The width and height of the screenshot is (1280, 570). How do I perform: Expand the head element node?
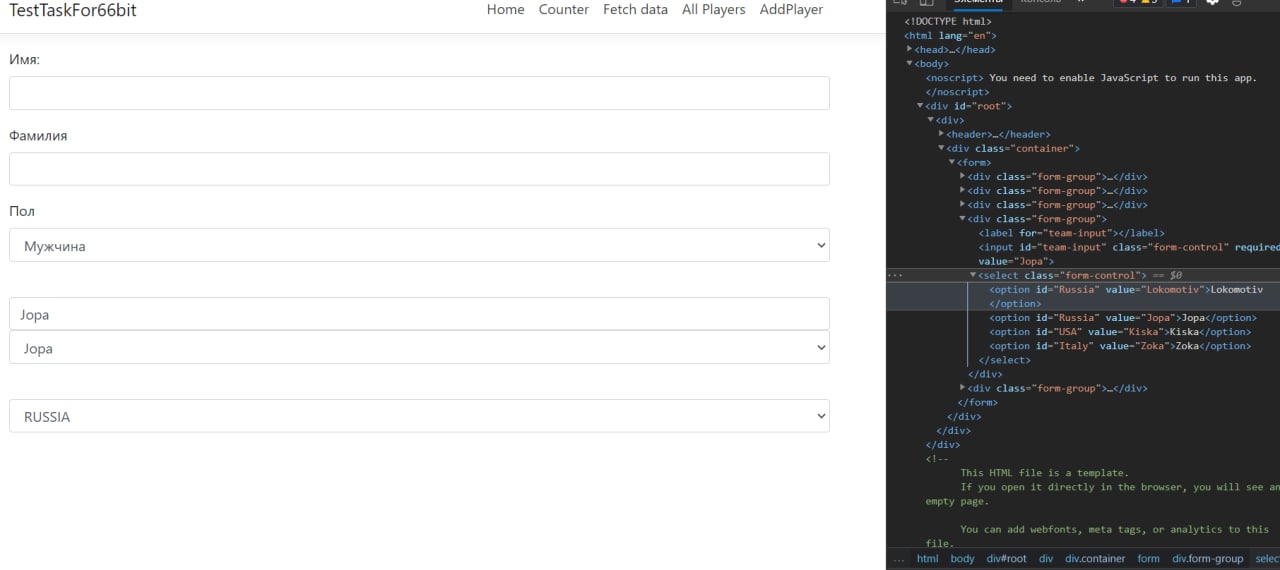910,49
